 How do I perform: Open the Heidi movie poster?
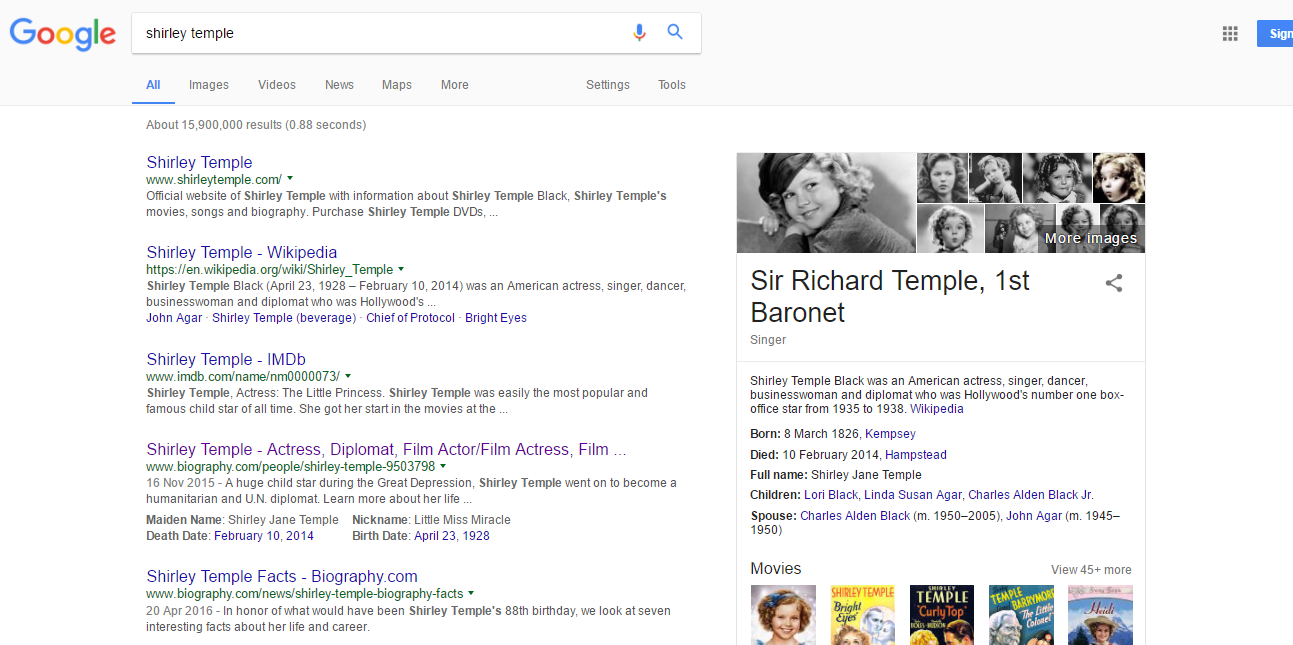coord(1100,615)
